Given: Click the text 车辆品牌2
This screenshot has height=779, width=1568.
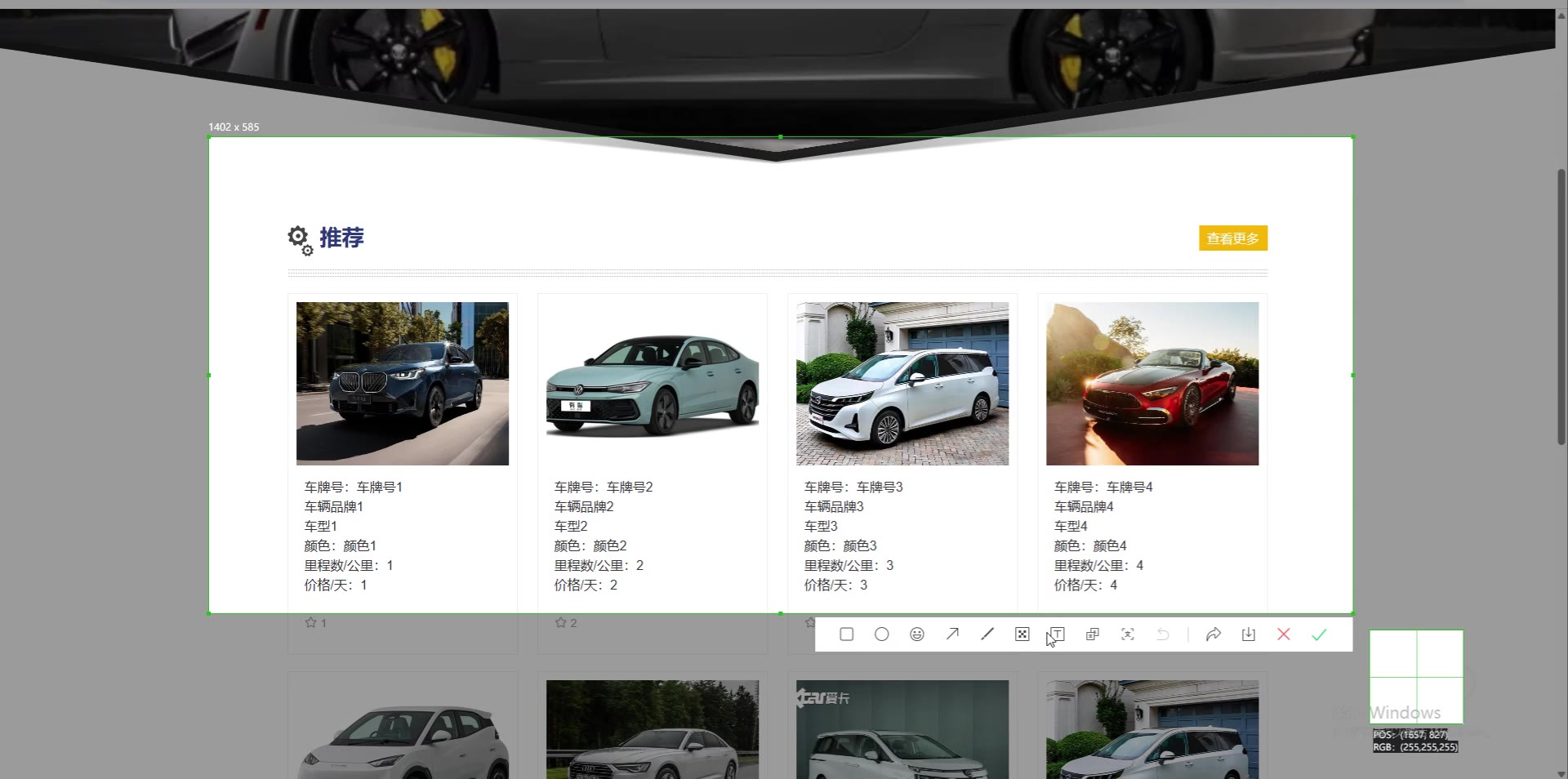Looking at the screenshot, I should tap(584, 506).
